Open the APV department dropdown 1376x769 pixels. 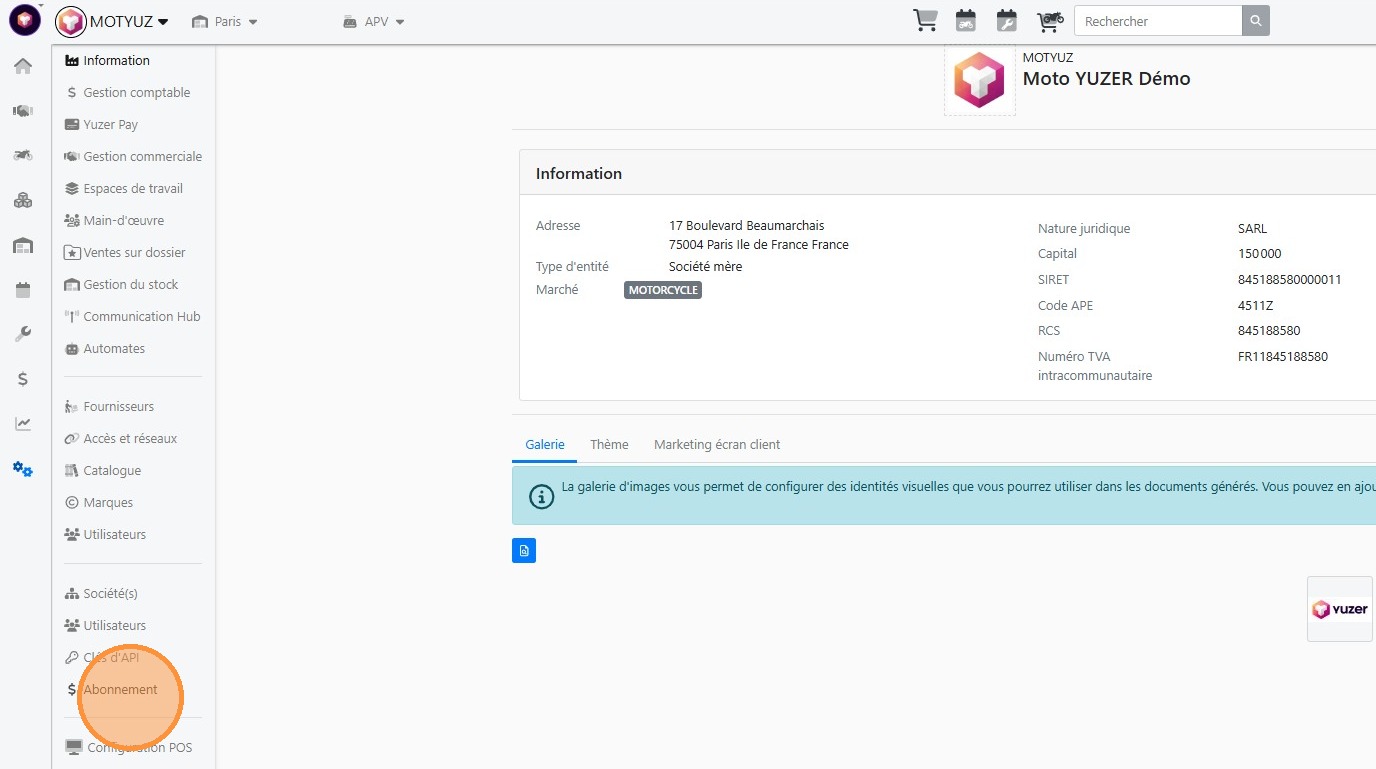(373, 21)
